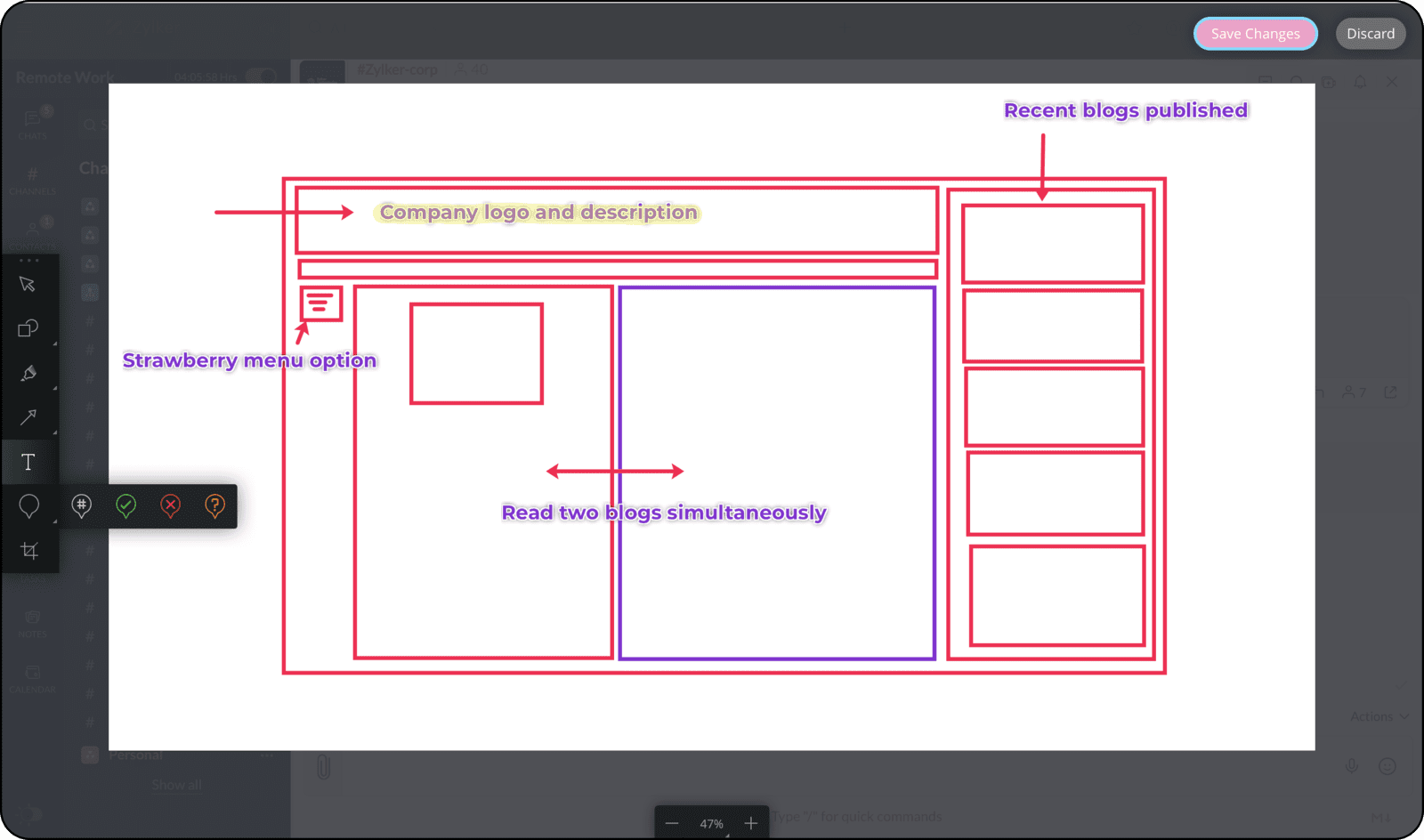The image size is (1424, 840).
Task: Select the crop tool
Action: 29,550
